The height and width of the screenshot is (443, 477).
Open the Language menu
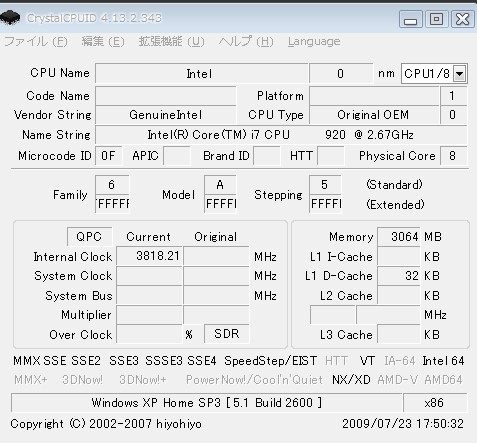pos(314,42)
